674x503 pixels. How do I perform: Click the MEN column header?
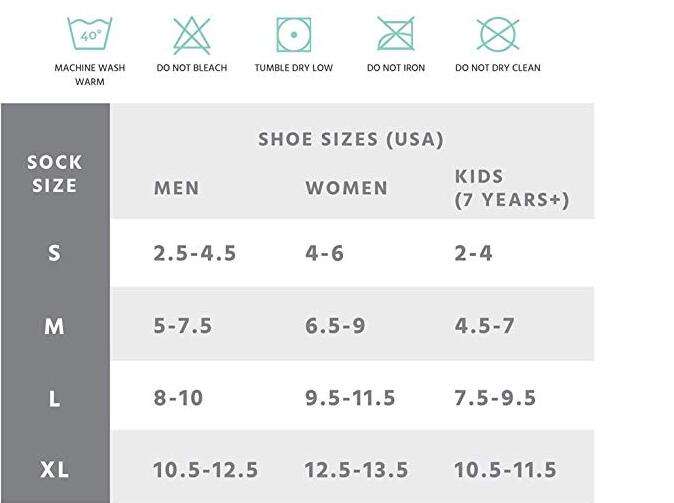pos(177,188)
